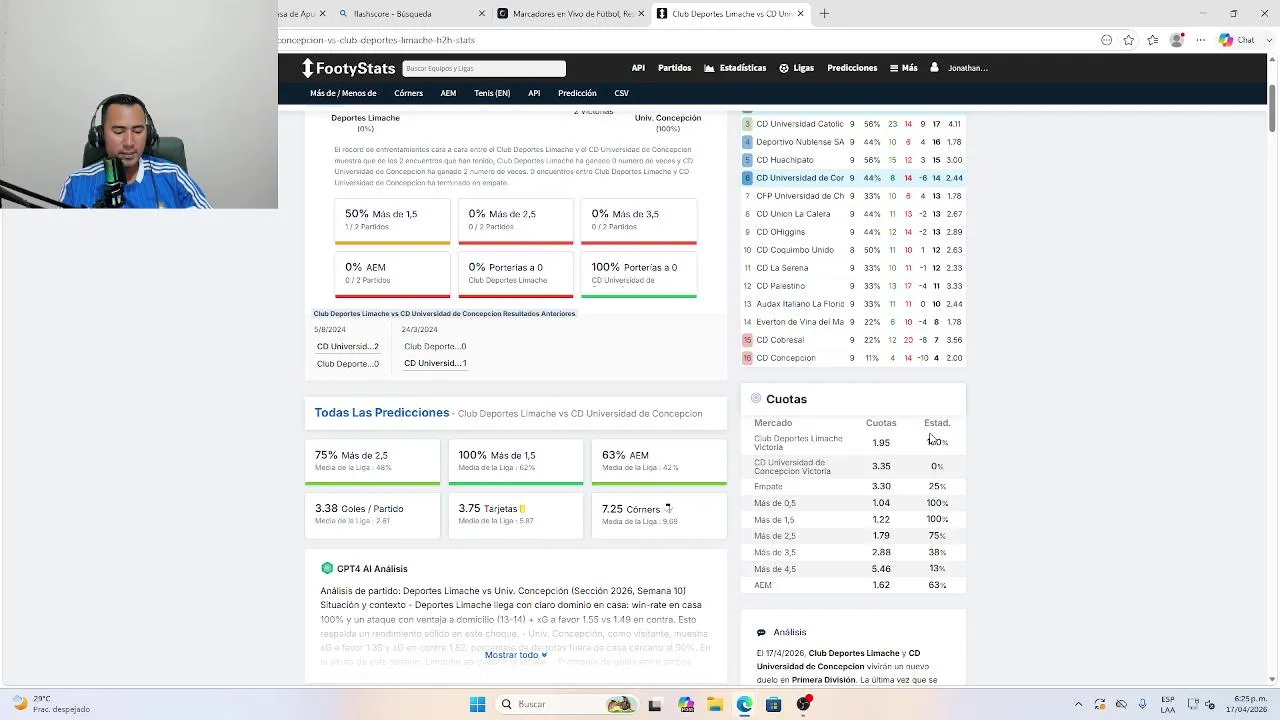
Task: Click the 0% Más de 2,5 card
Action: [515, 221]
